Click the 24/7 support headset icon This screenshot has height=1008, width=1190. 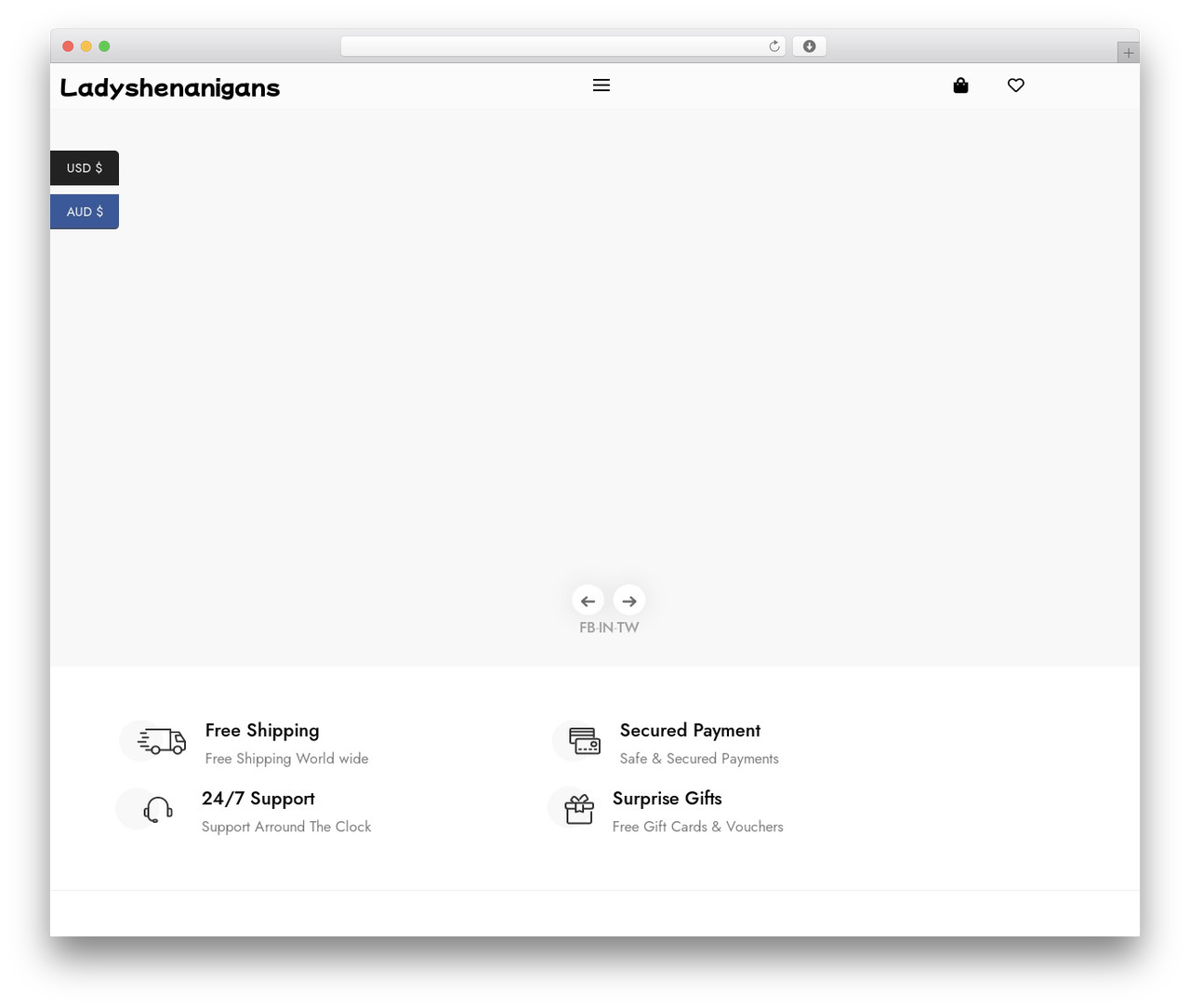tap(158, 810)
